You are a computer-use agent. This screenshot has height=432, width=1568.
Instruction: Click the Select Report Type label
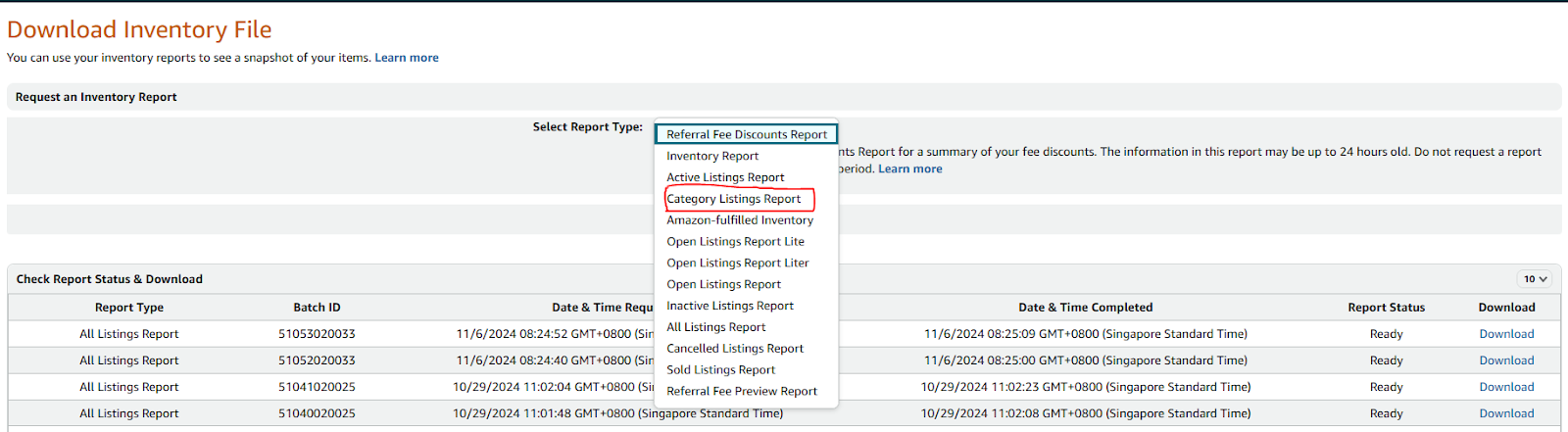pos(587,126)
